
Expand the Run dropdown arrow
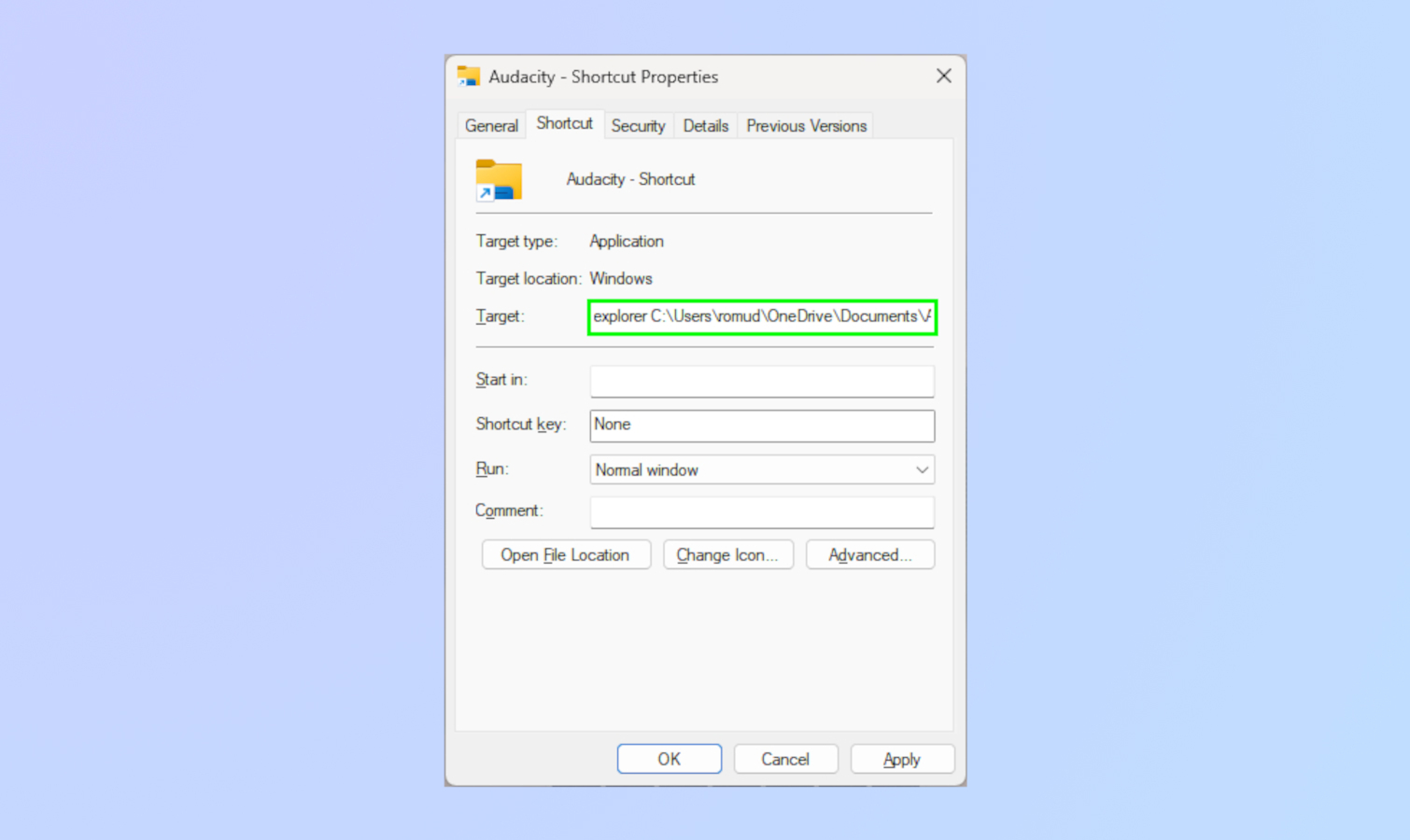(922, 469)
